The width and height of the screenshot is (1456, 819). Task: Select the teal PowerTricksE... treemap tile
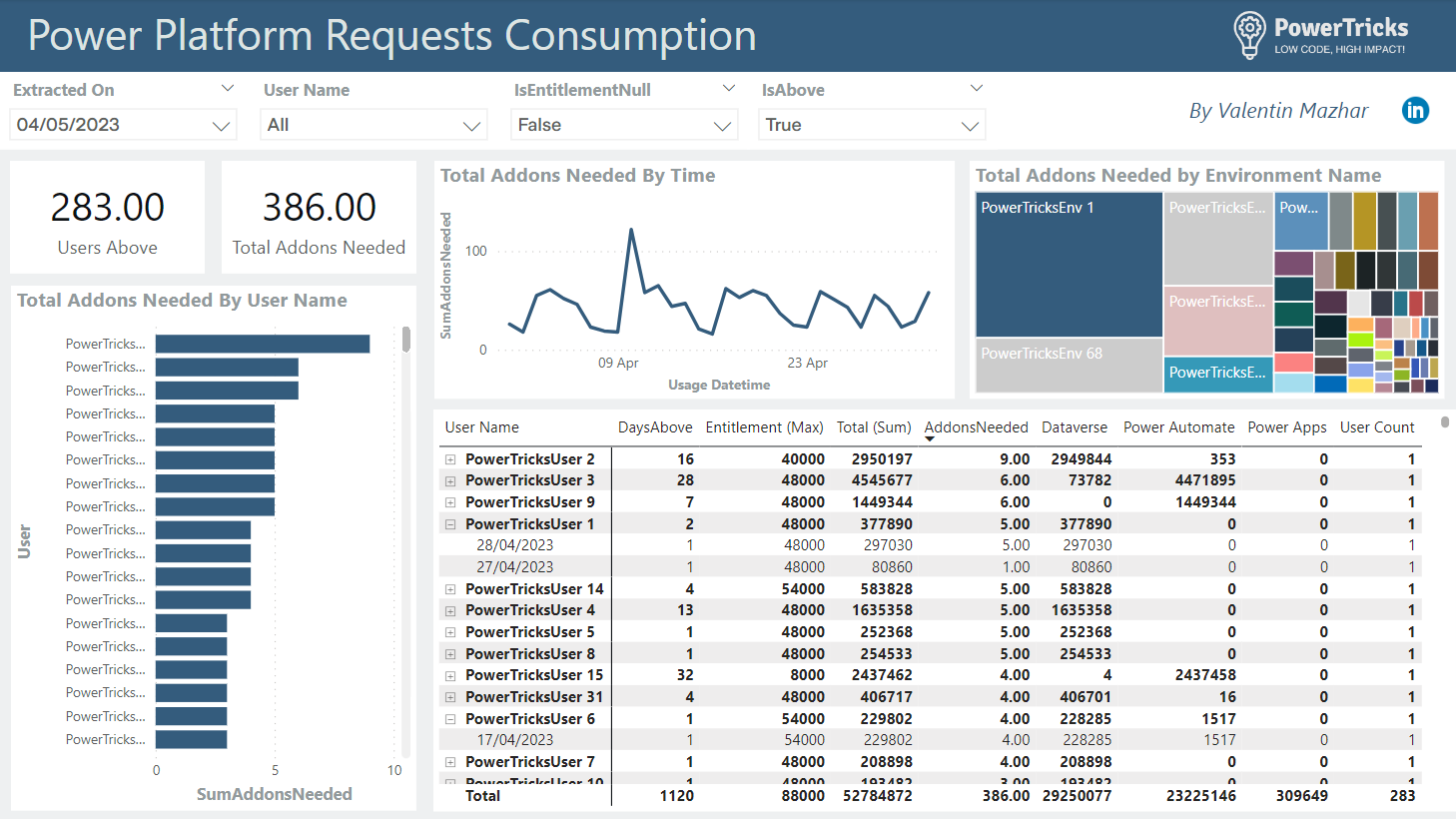[x=1218, y=374]
